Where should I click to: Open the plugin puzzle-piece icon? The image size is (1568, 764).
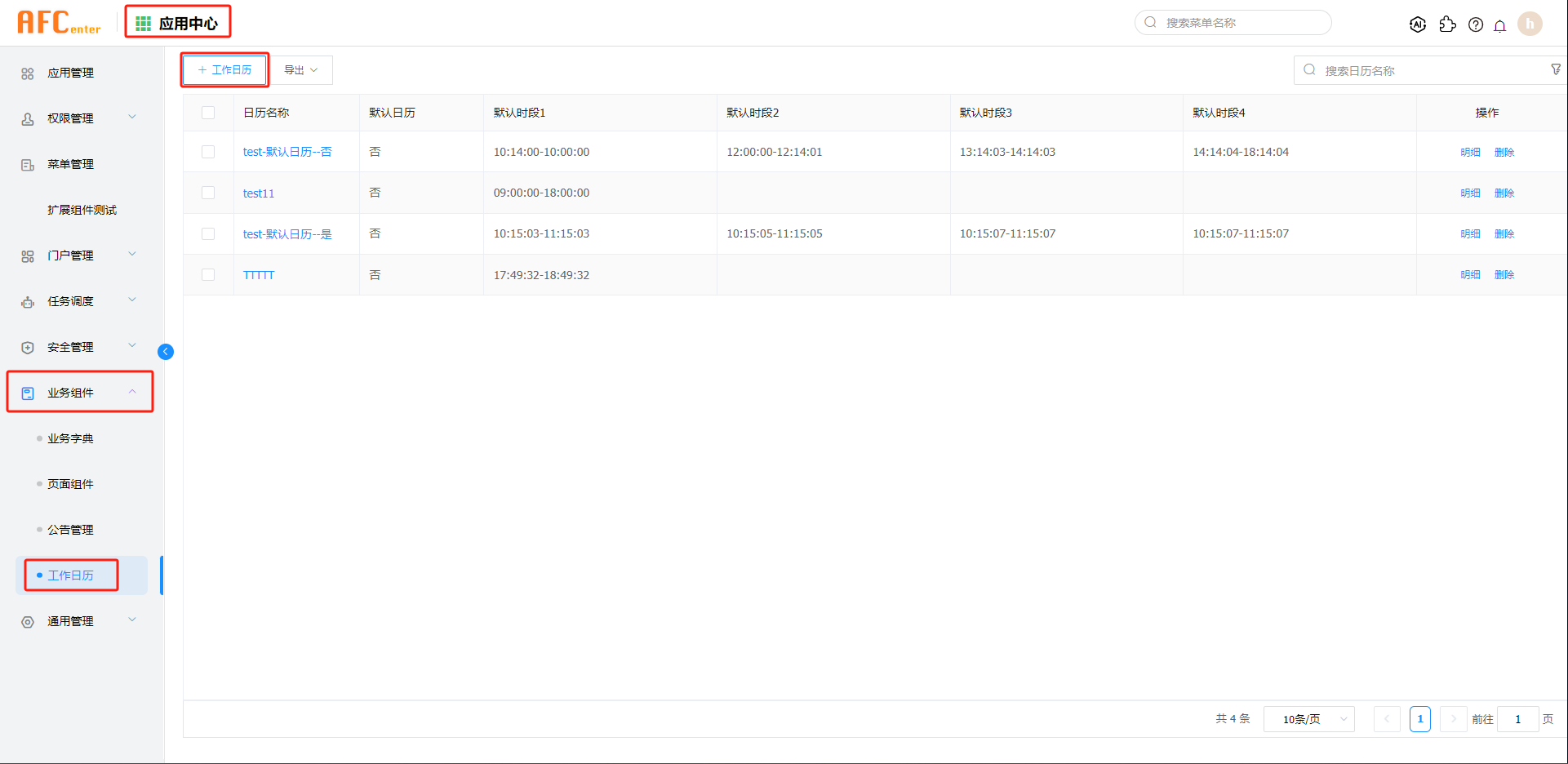[1447, 24]
